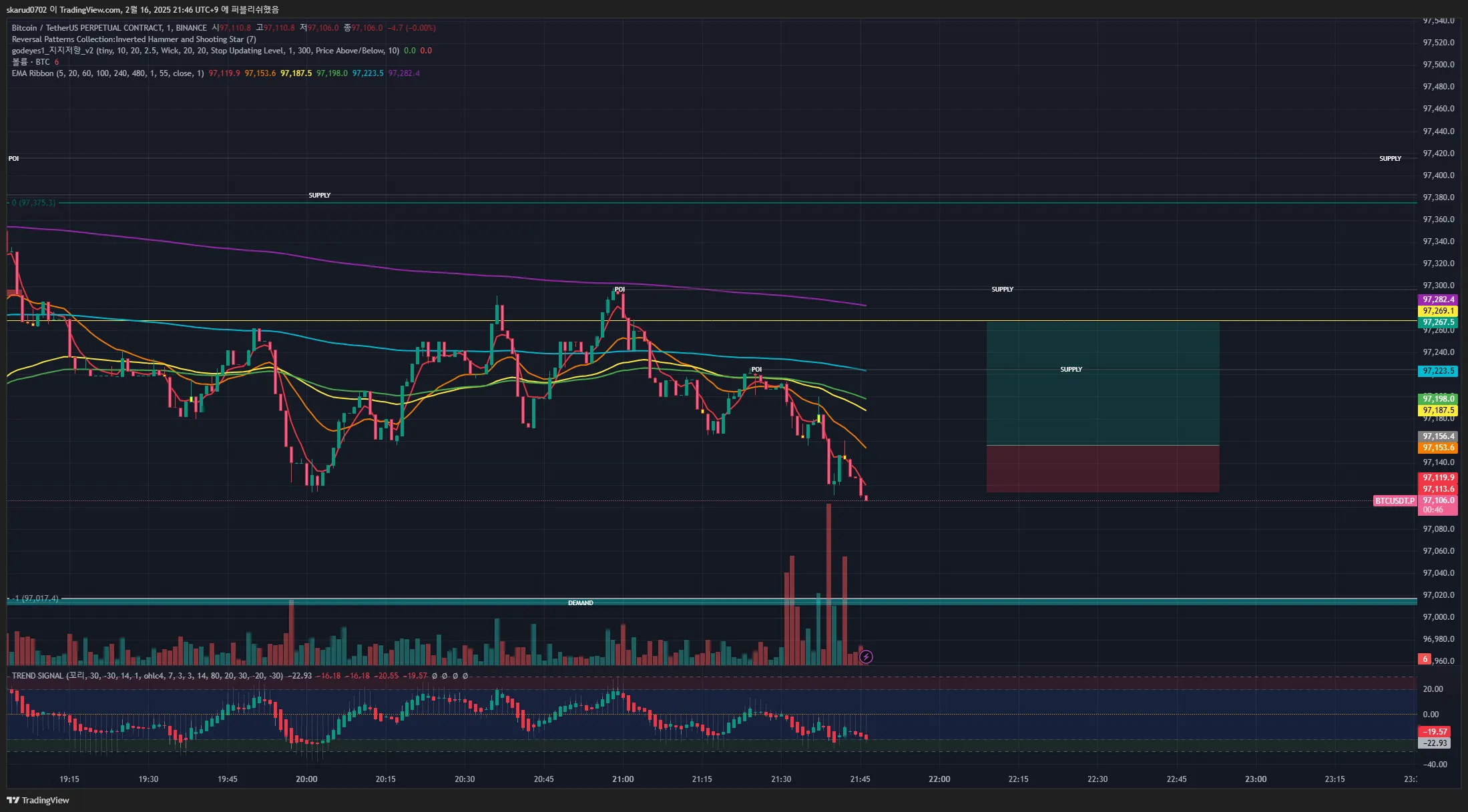Click the cyan 97,223.5 price axis label
Screen dimensions: 1468x812
[x=1438, y=371]
